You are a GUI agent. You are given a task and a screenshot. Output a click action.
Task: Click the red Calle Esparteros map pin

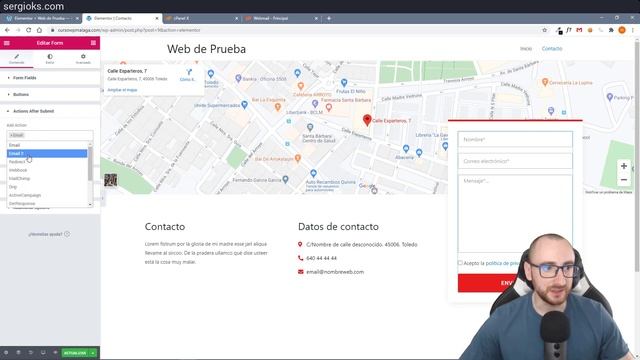click(x=367, y=120)
